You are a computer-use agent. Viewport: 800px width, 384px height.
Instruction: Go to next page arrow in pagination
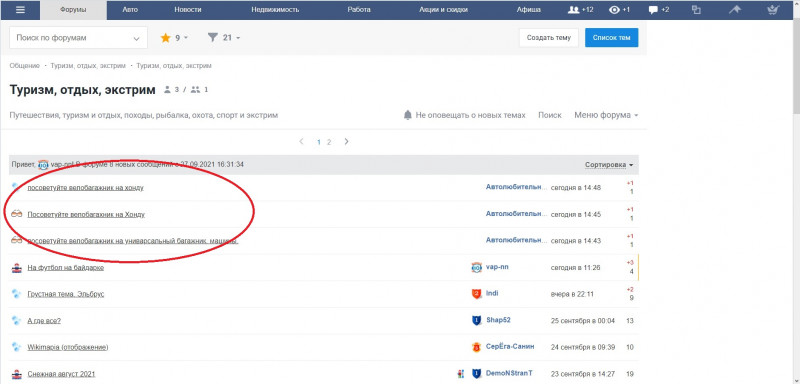click(x=346, y=142)
